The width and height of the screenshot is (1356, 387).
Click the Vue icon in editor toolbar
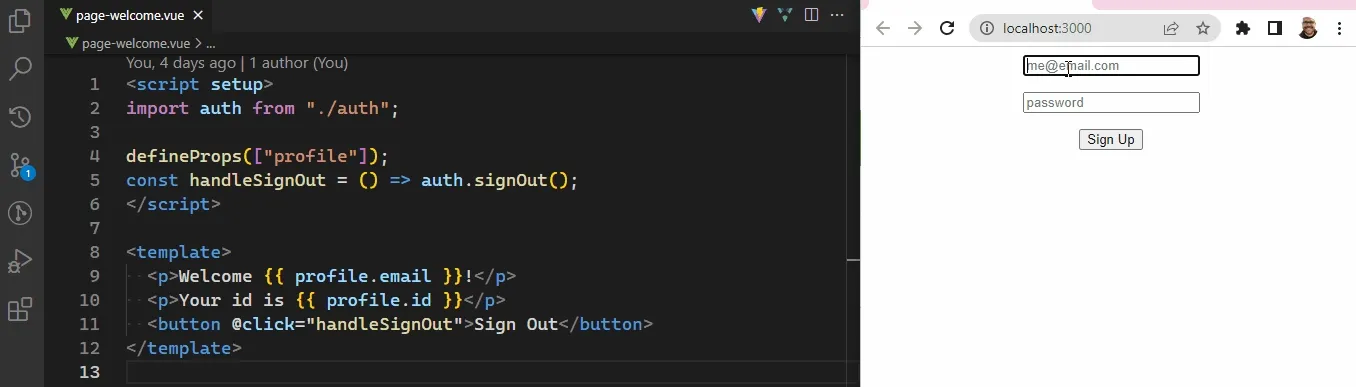[x=785, y=15]
